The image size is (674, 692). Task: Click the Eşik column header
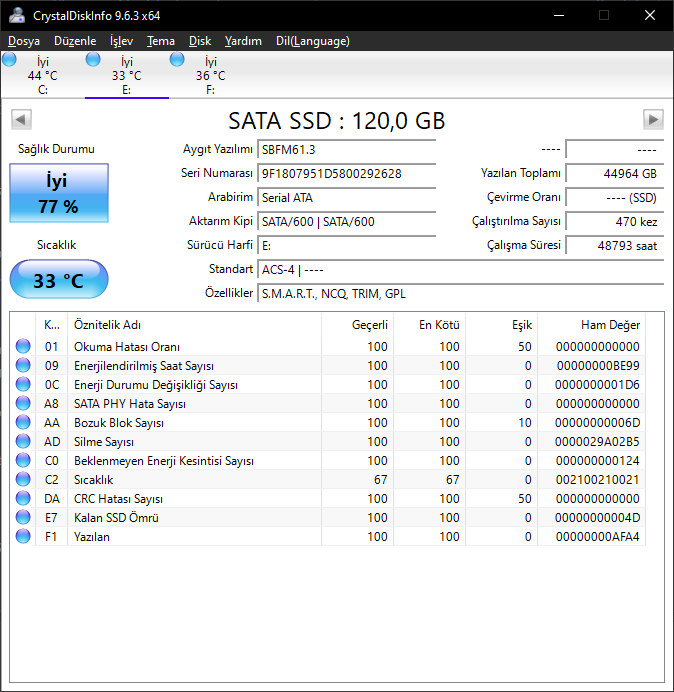[x=501, y=325]
